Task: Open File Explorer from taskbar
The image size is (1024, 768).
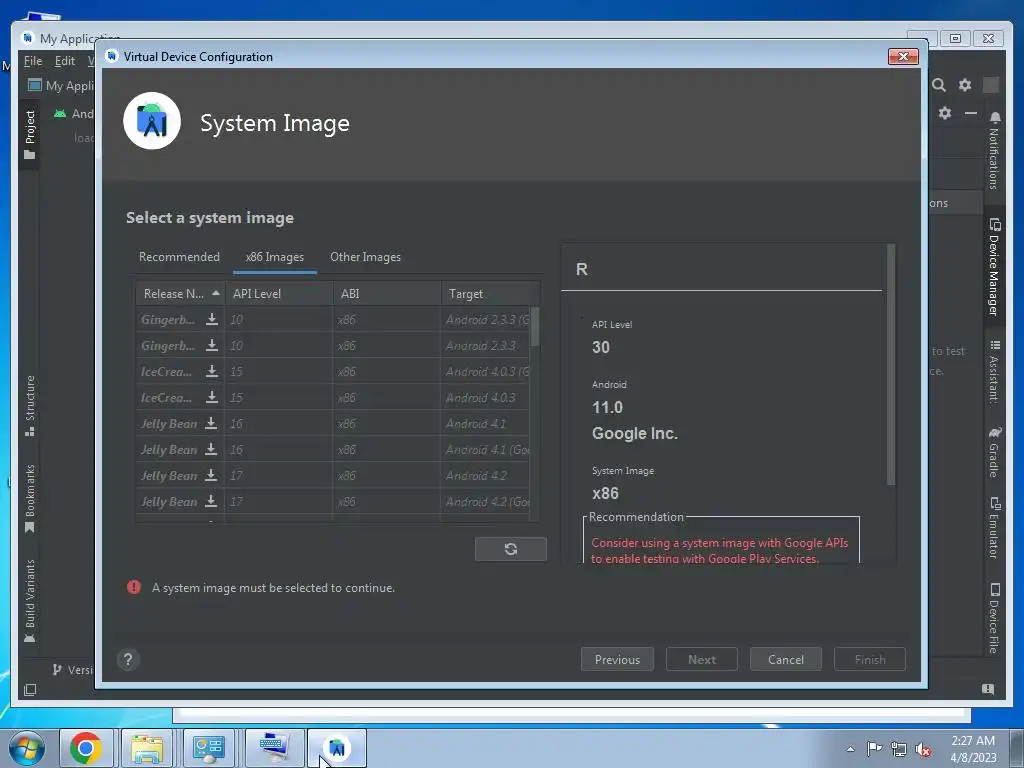Action: click(147, 748)
